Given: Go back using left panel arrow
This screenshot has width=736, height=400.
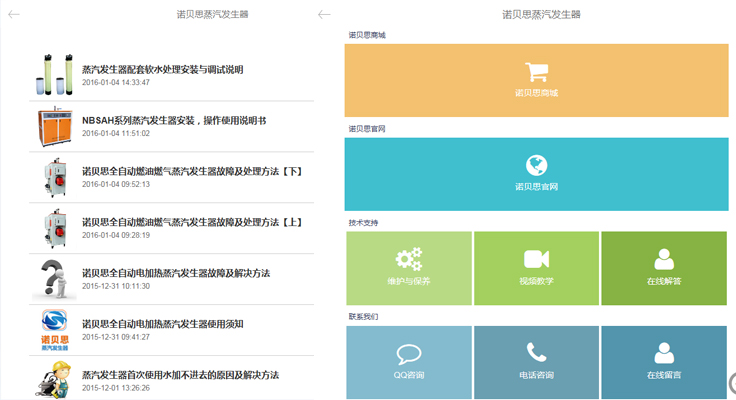Looking at the screenshot, I should tap(14, 14).
